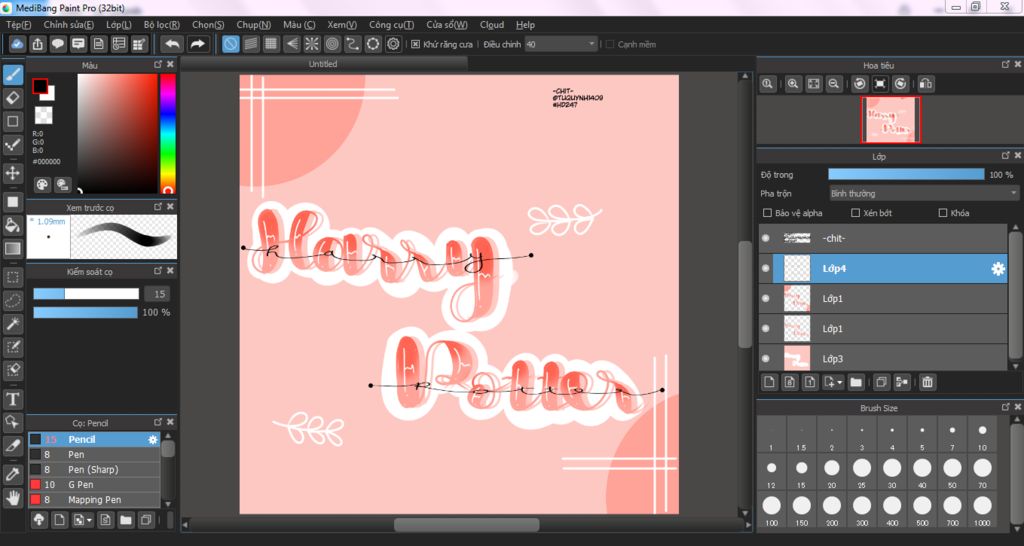Open Pencil brush settings gear
1024x546 pixels.
[x=153, y=440]
